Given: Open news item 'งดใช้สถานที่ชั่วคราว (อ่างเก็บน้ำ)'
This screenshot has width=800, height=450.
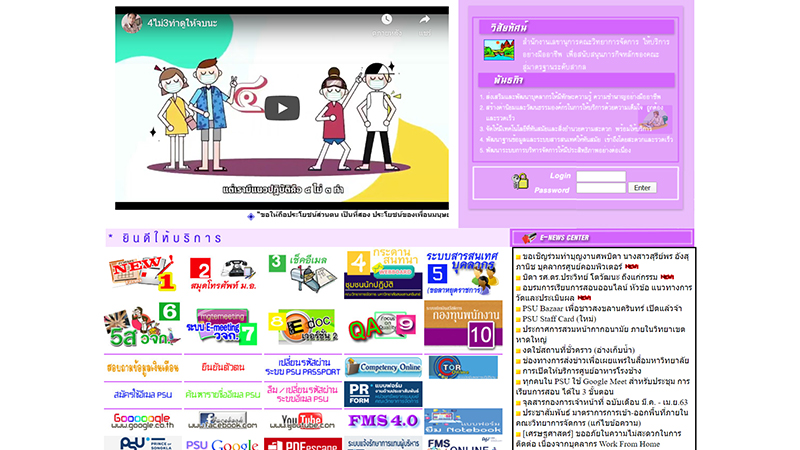Looking at the screenshot, I should coord(578,350).
